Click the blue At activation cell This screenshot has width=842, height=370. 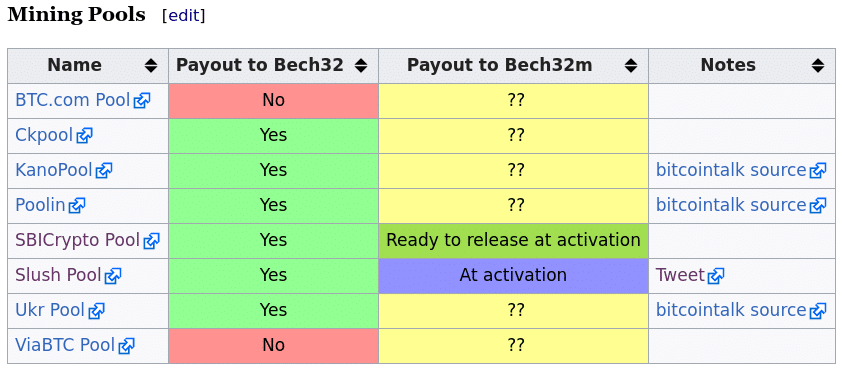point(513,275)
